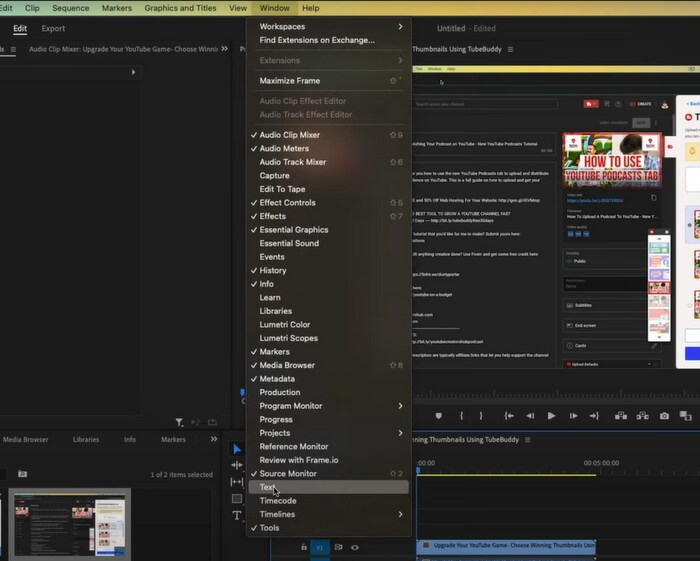Toggle V1 track output eye

tap(354, 547)
